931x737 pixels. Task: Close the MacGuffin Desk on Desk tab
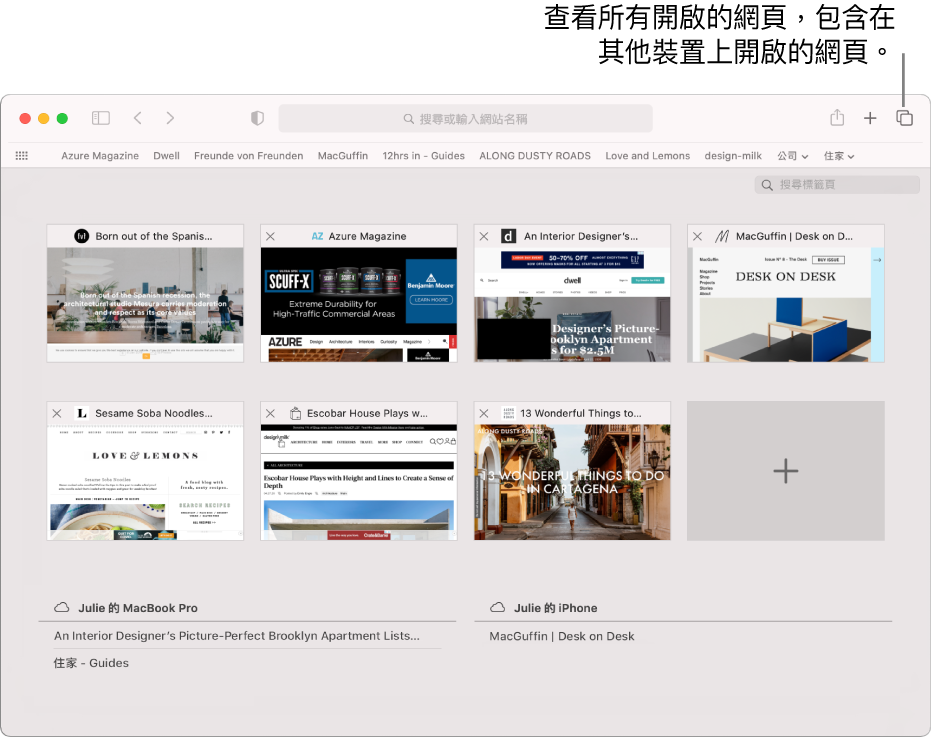coord(698,236)
